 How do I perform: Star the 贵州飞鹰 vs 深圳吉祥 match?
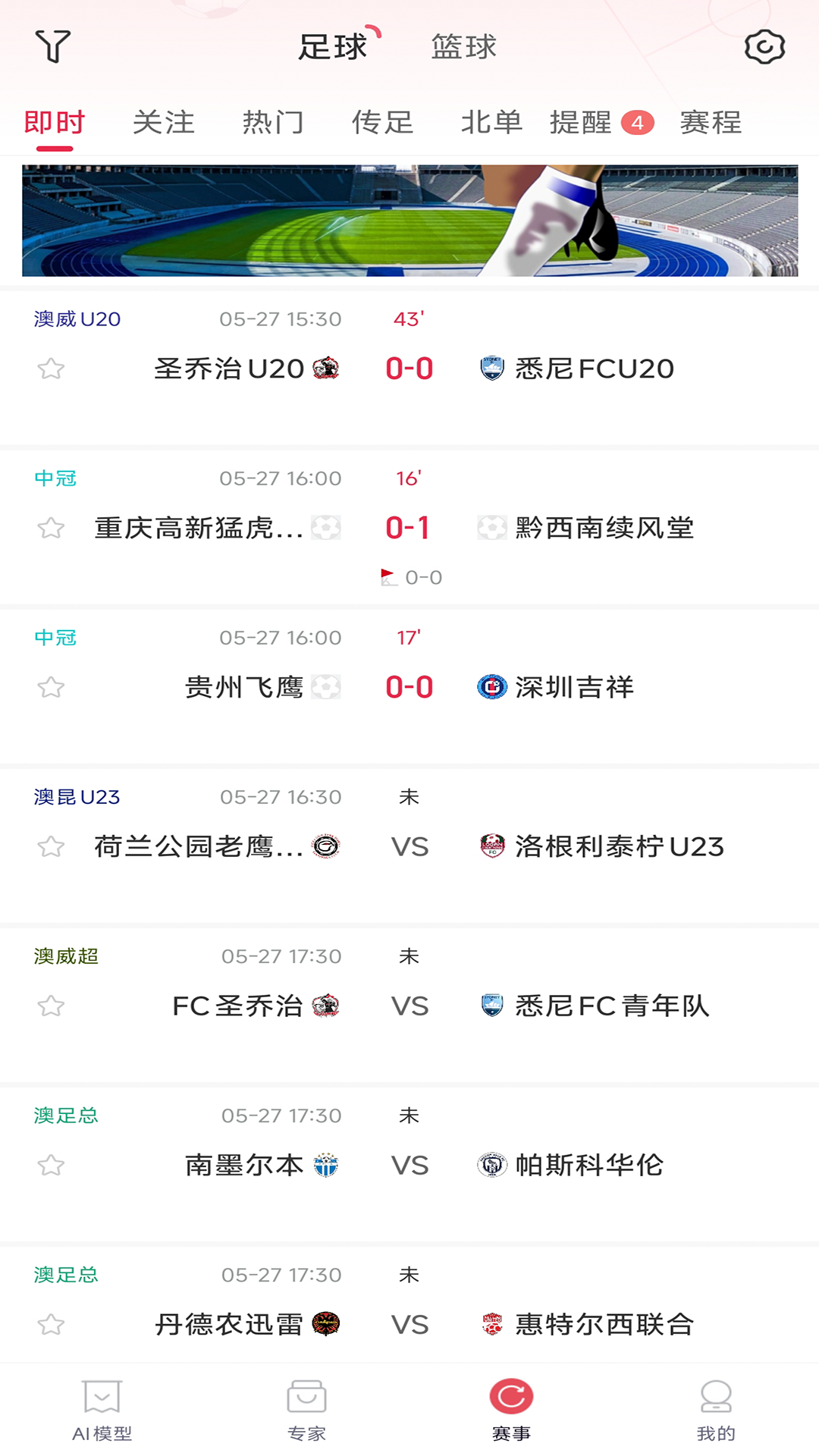(51, 688)
